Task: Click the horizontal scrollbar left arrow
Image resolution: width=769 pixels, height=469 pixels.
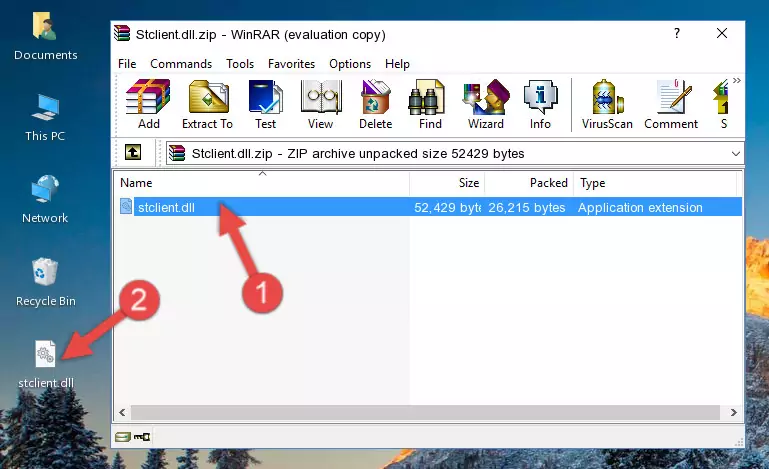Action: click(122, 413)
